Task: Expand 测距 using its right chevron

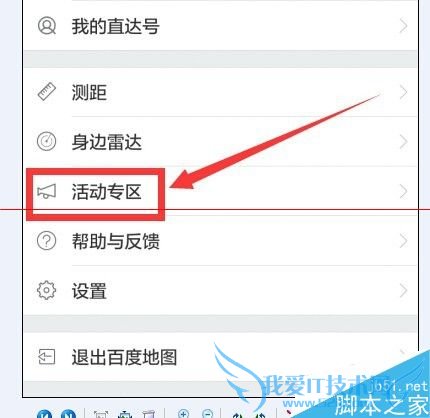Action: 404,92
